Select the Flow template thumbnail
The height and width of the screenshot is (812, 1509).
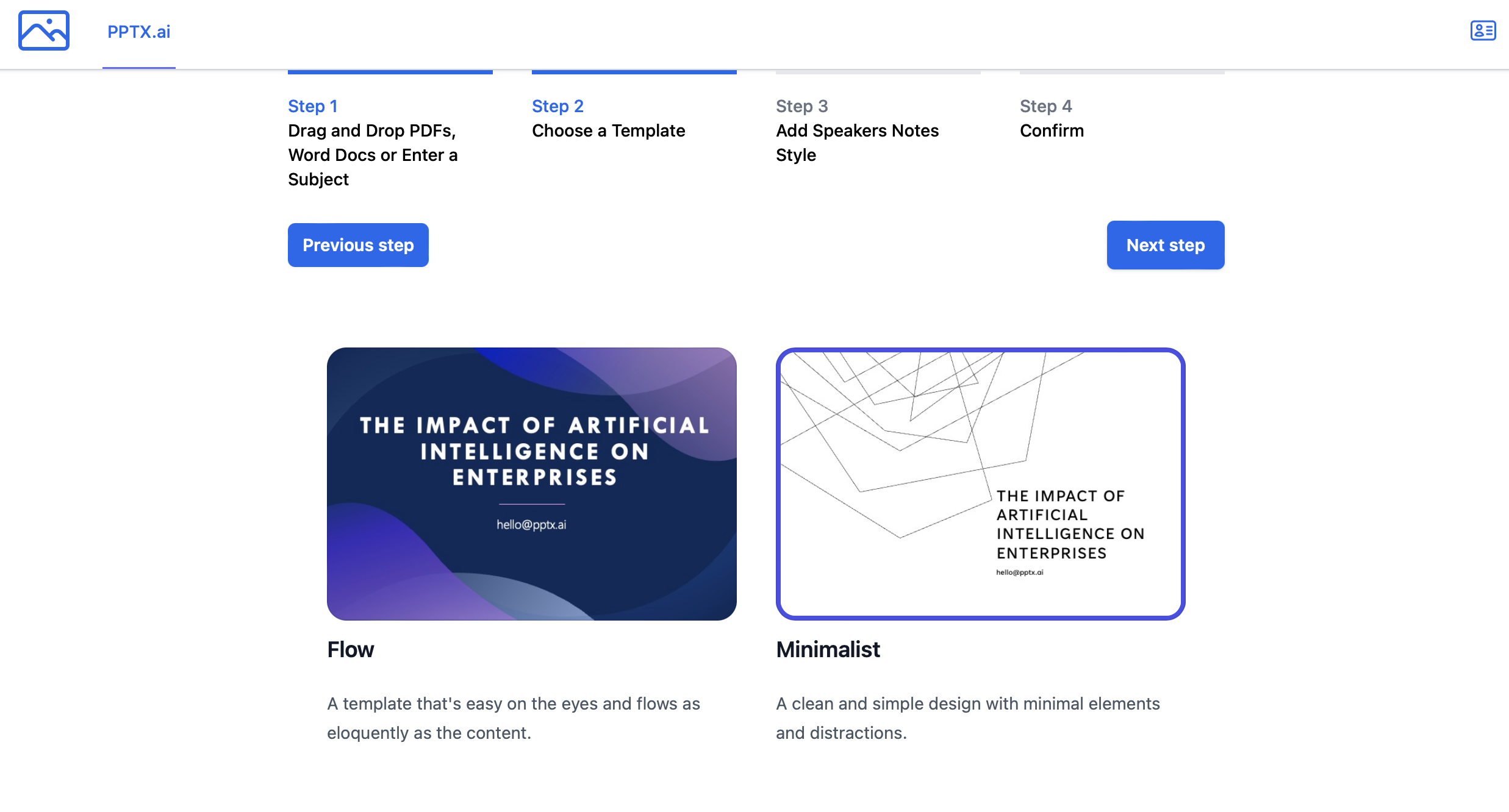click(532, 484)
